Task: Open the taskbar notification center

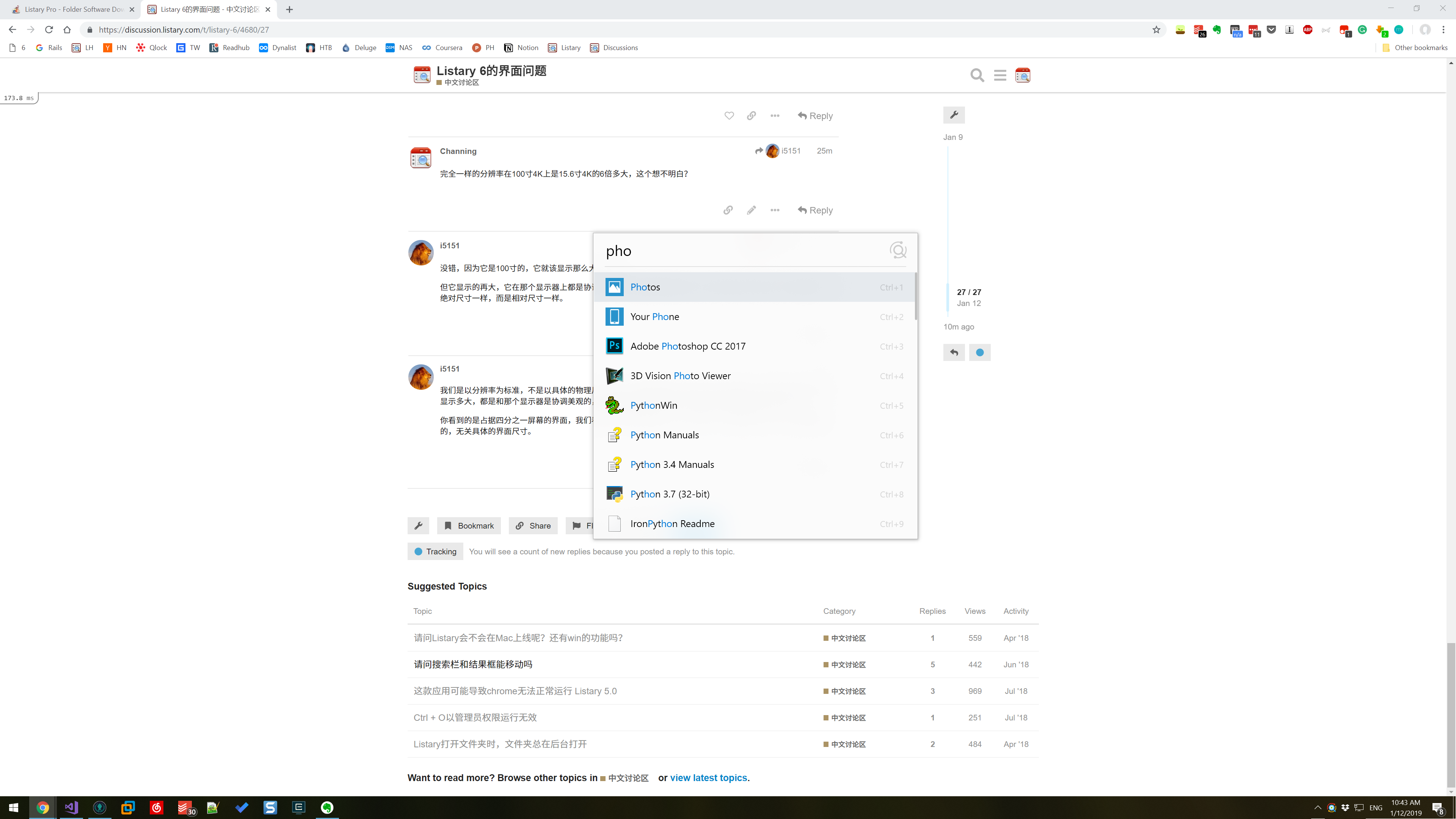Action: coord(1438,808)
